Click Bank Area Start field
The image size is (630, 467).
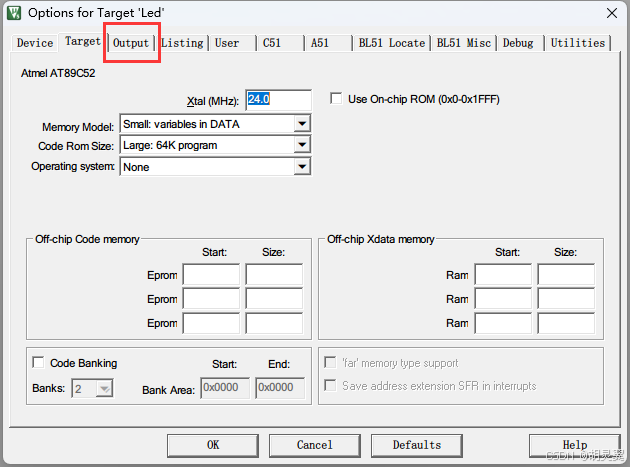(225, 387)
